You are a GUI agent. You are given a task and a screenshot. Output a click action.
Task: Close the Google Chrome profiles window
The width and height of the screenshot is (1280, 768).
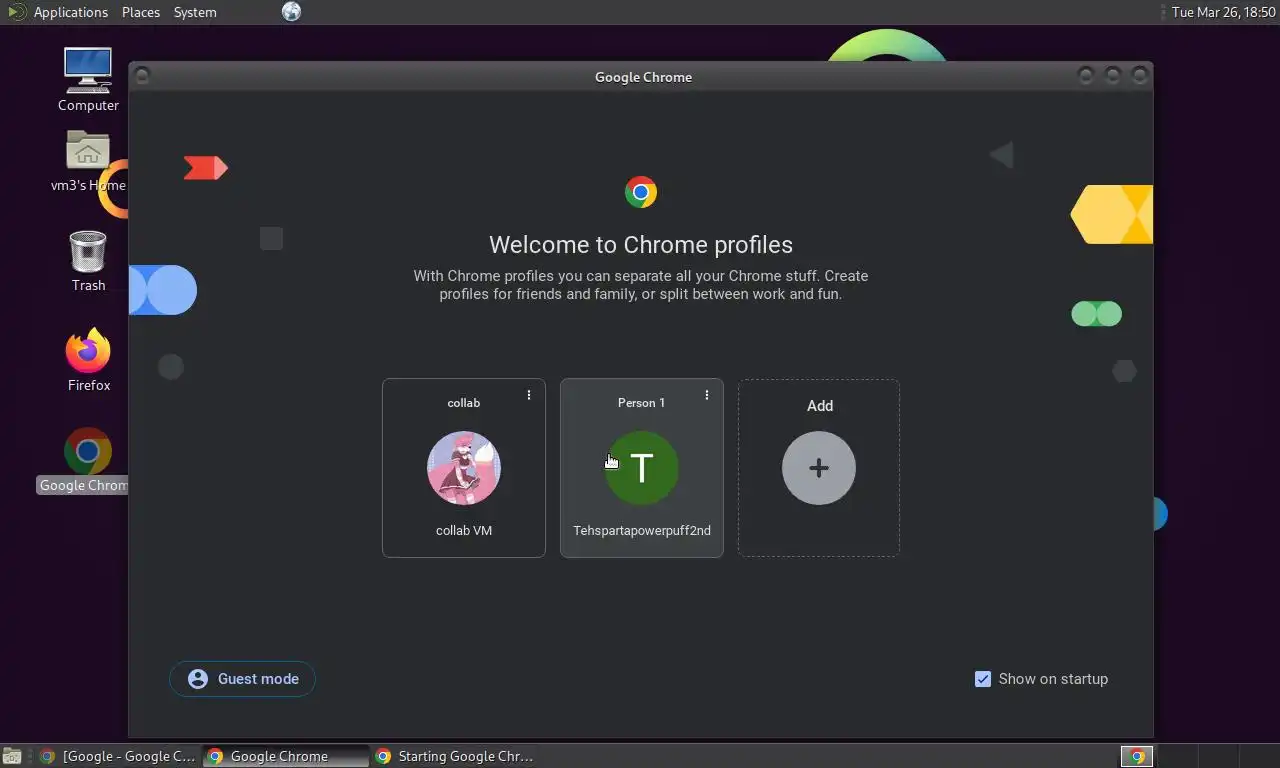pyautogui.click(x=1139, y=75)
